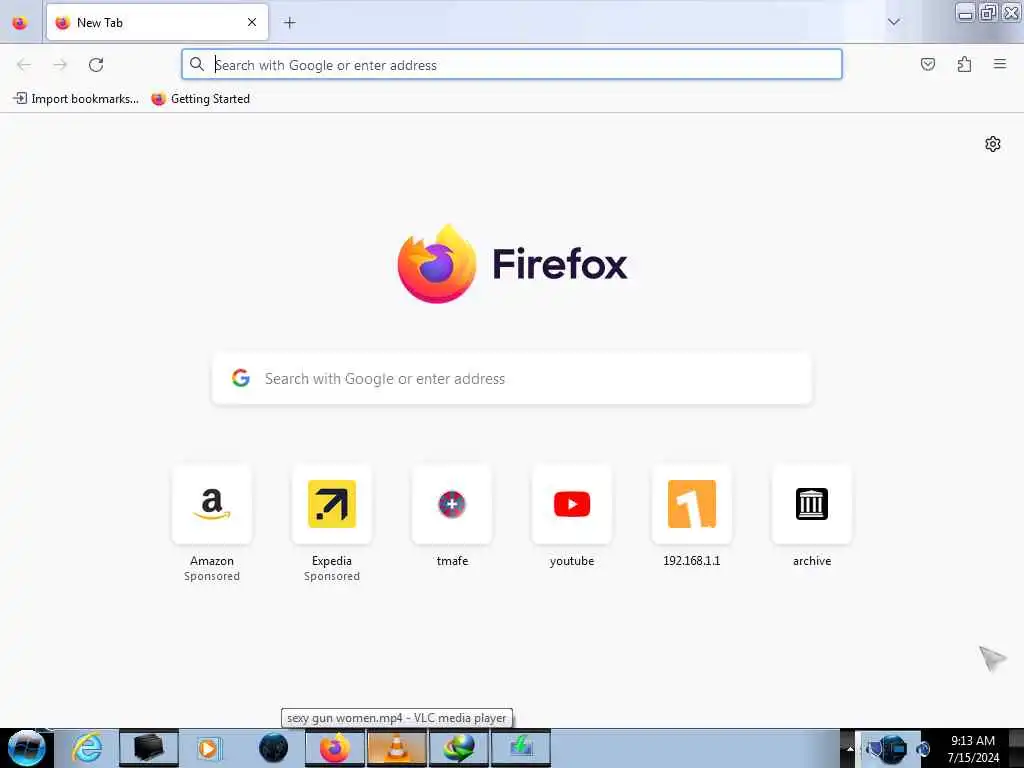1024x768 pixels.
Task: Launch Internet Explorer from the taskbar
Action: [x=88, y=748]
